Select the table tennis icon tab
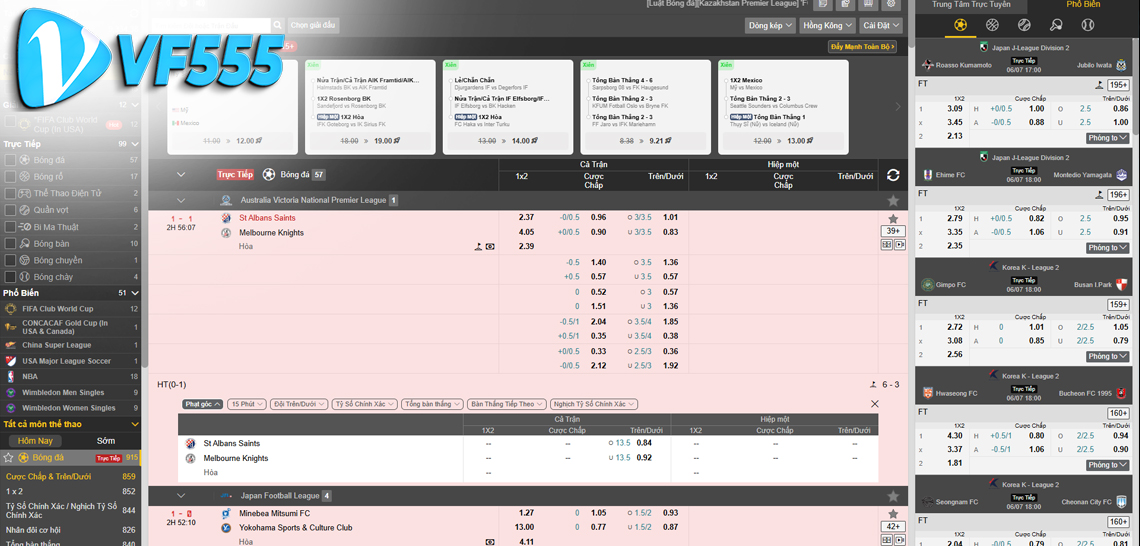Viewport: 1140px width, 546px height. click(1056, 25)
